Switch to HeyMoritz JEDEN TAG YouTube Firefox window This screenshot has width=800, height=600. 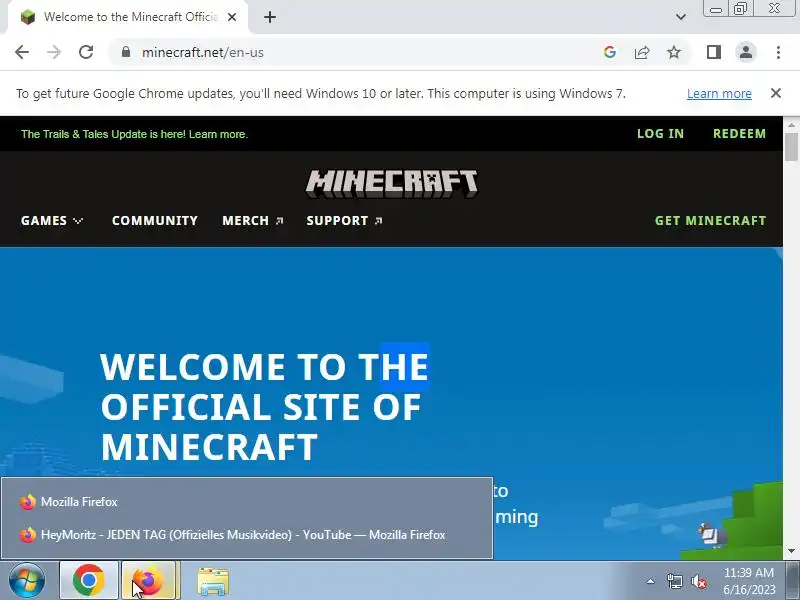click(x=247, y=535)
